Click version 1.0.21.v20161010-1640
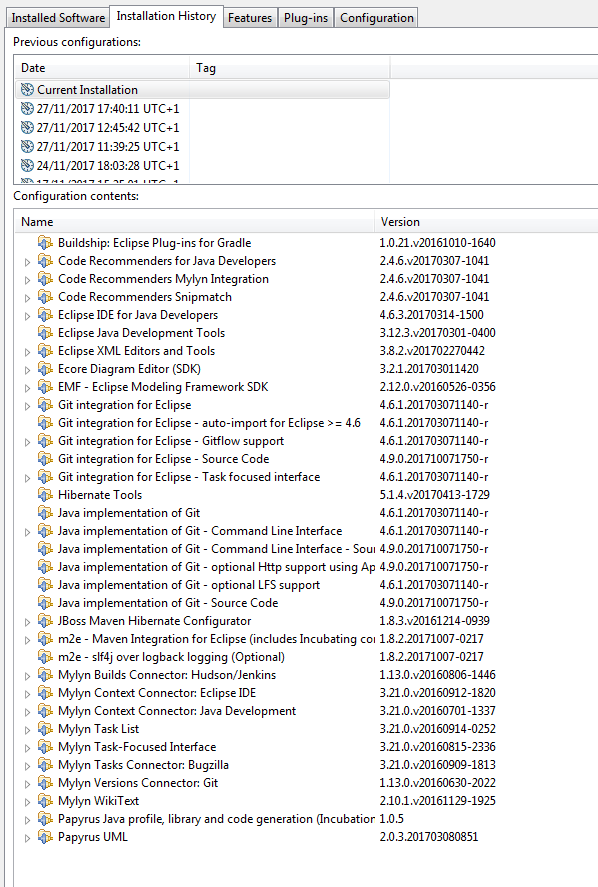598x887 pixels. 437,243
